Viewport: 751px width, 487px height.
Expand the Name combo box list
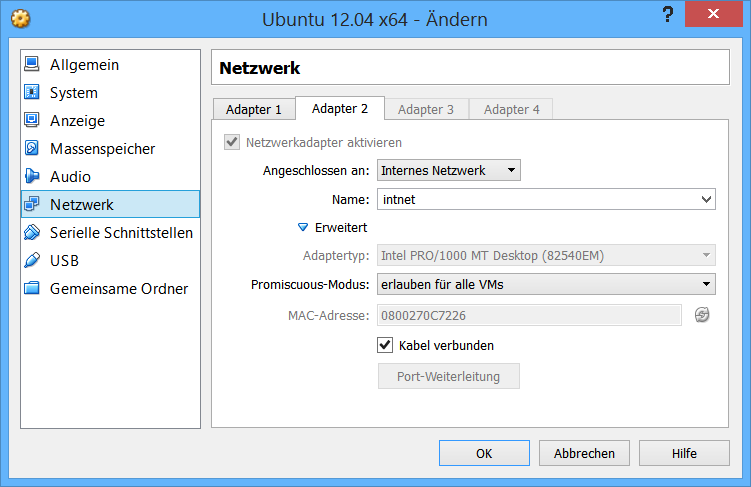click(706, 200)
